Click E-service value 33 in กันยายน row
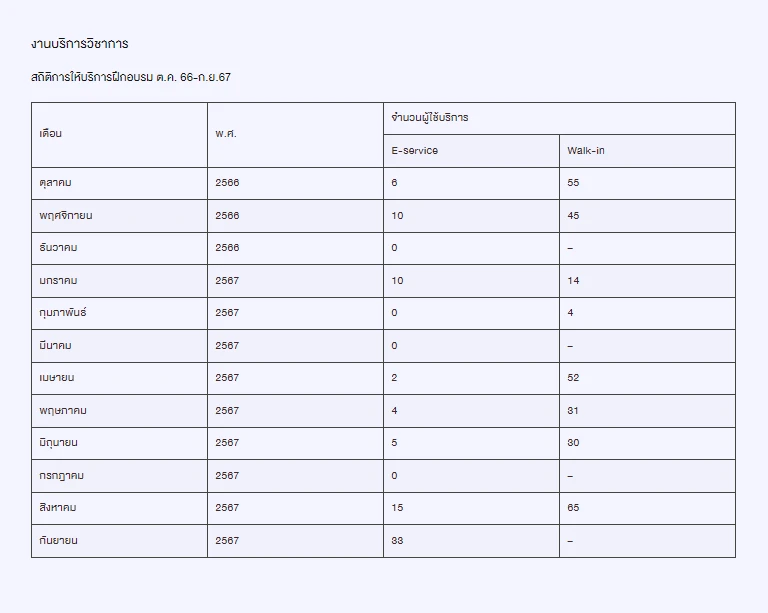The height and width of the screenshot is (613, 768). pyautogui.click(x=397, y=541)
